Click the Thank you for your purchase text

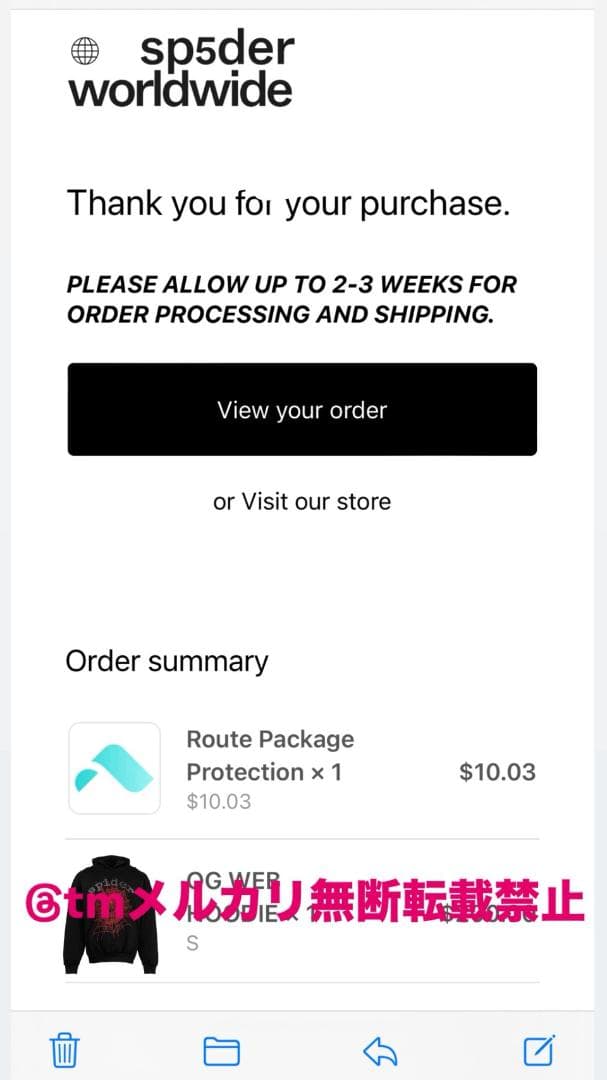tap(288, 204)
